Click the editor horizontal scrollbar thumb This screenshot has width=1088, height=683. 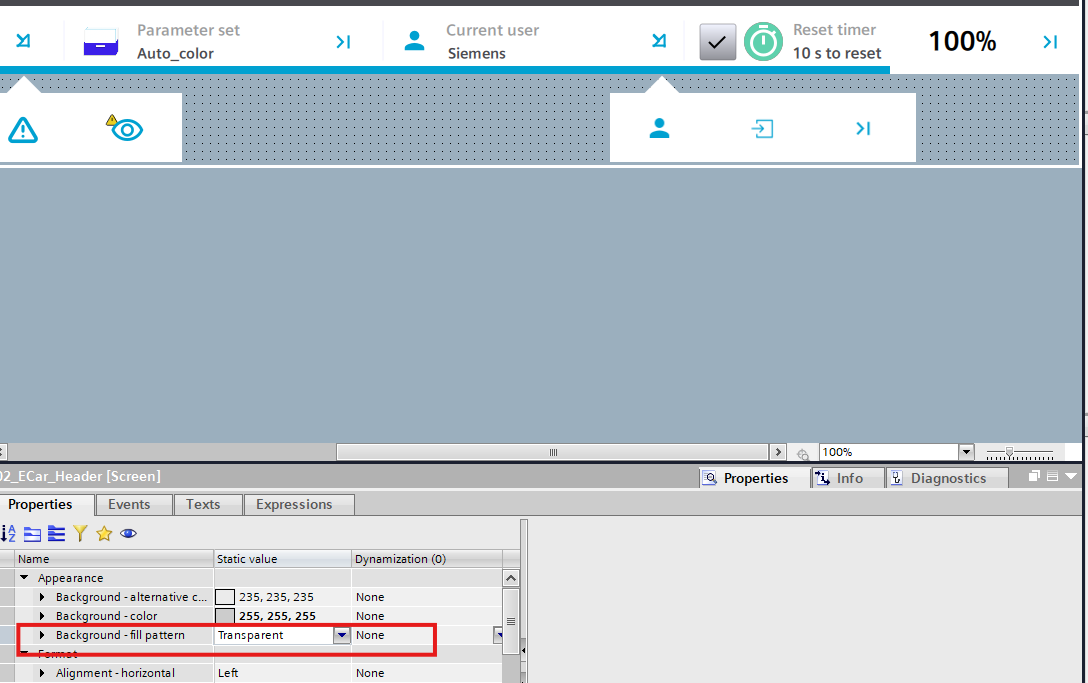(552, 453)
